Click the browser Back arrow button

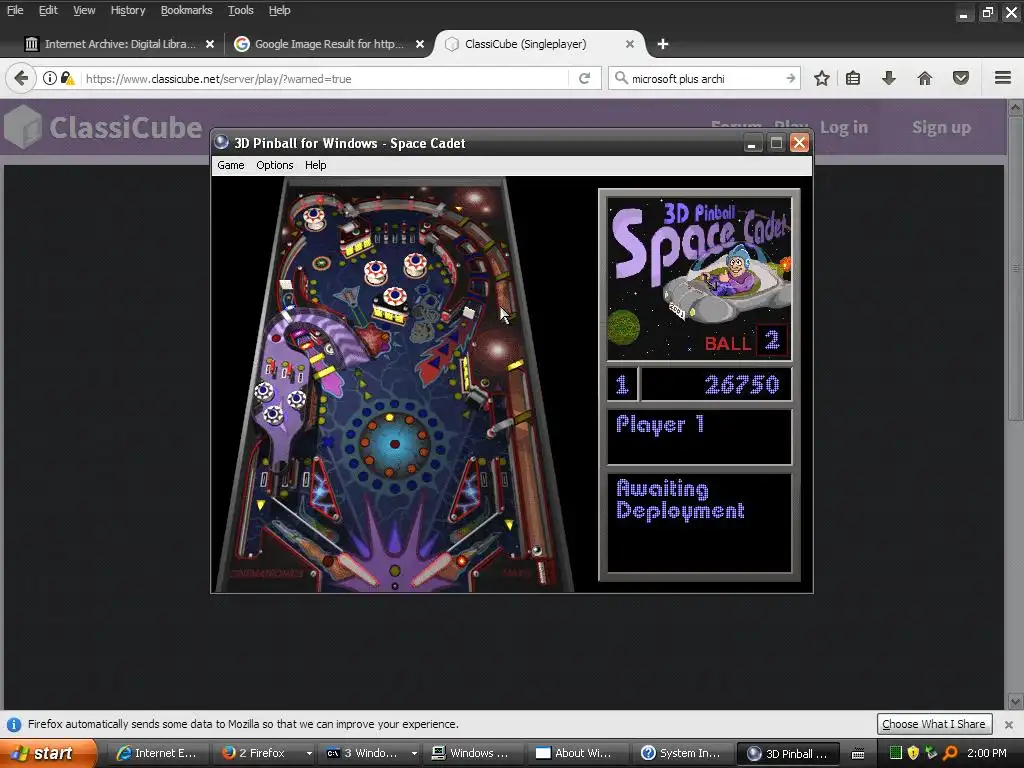pyautogui.click(x=21, y=78)
